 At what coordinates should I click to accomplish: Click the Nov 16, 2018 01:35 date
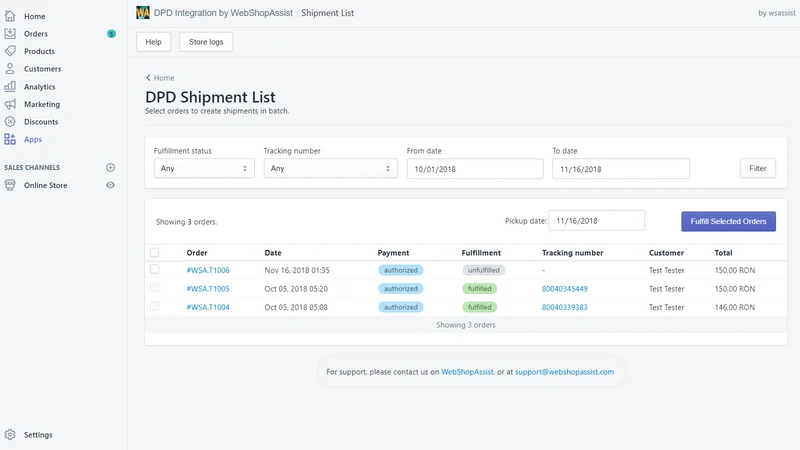[x=297, y=270]
